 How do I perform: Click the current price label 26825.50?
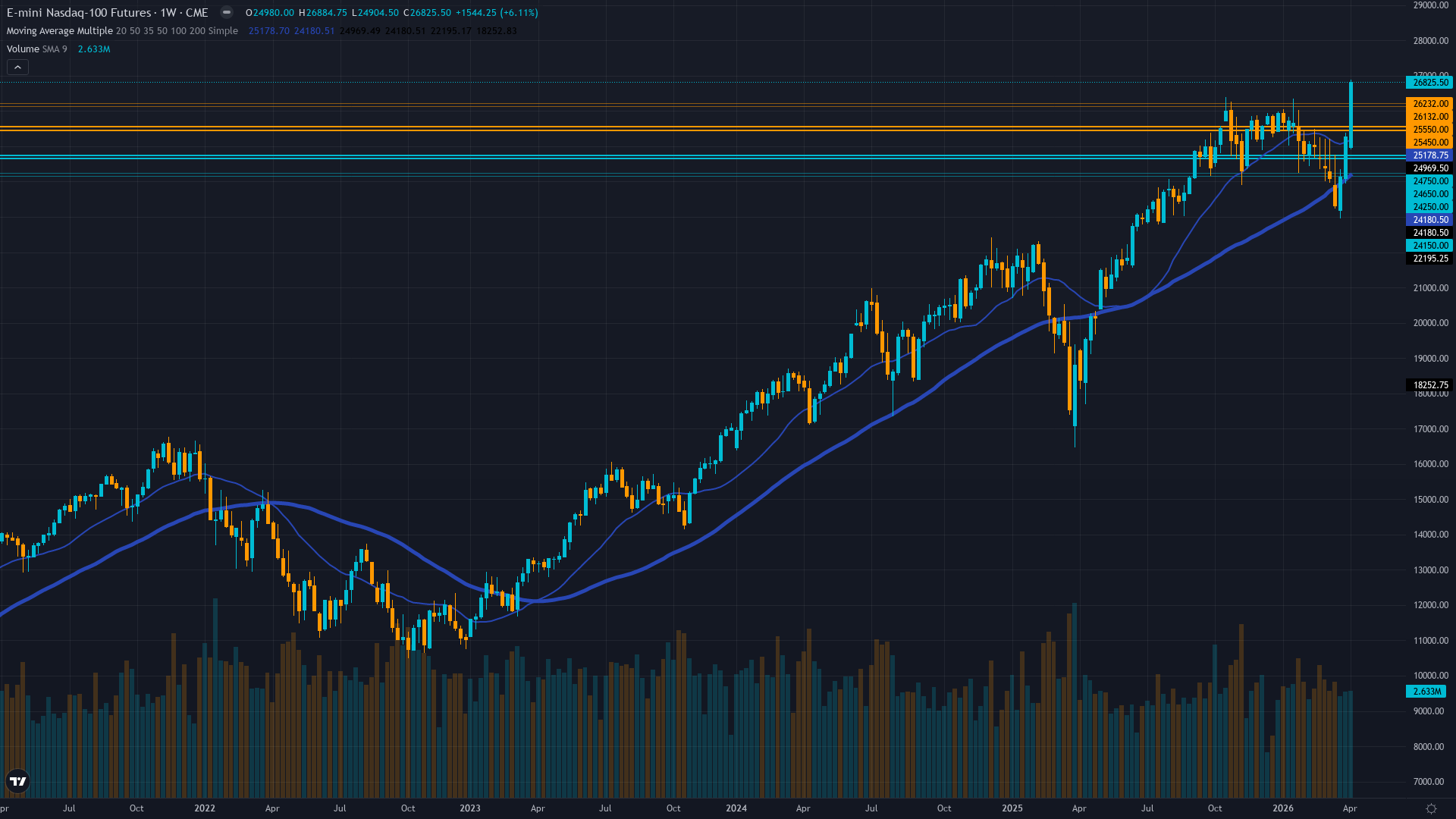pos(1430,83)
